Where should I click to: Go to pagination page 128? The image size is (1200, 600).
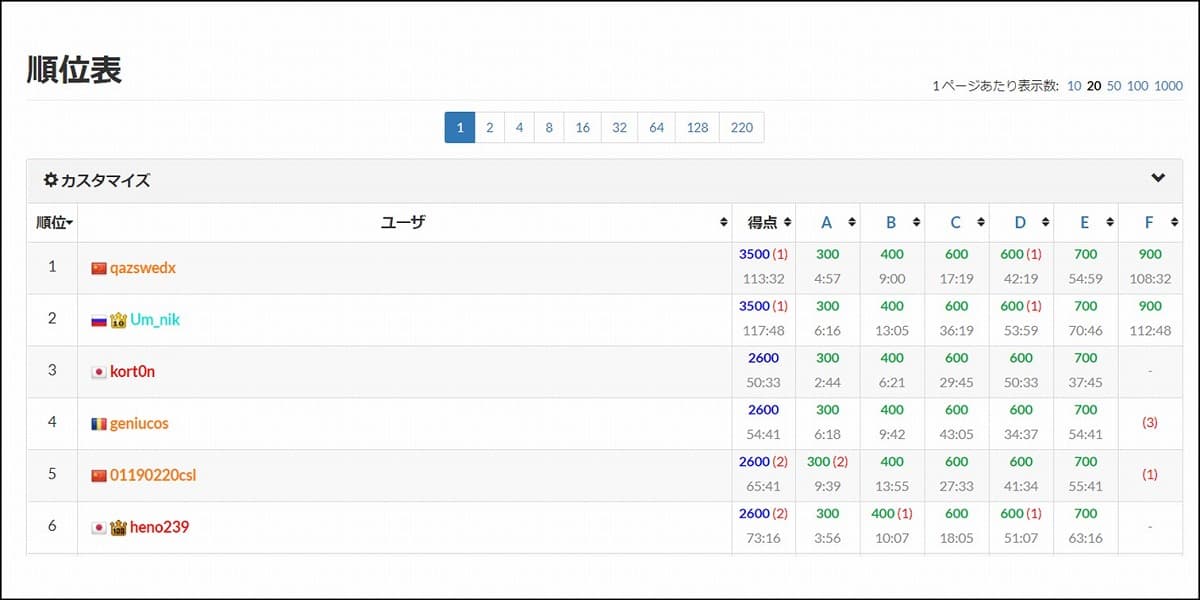tap(698, 127)
